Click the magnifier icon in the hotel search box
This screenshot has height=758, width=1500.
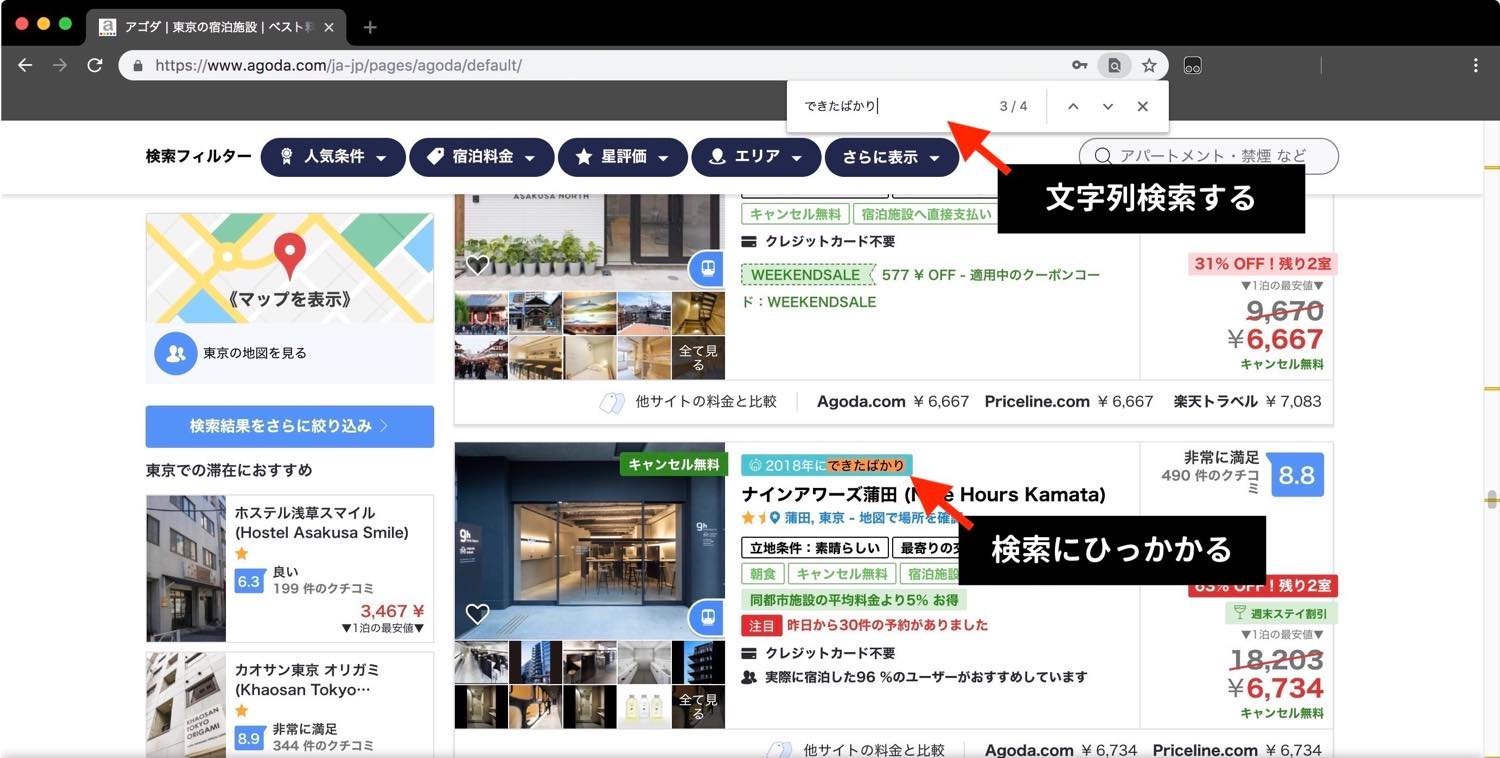click(x=1102, y=156)
